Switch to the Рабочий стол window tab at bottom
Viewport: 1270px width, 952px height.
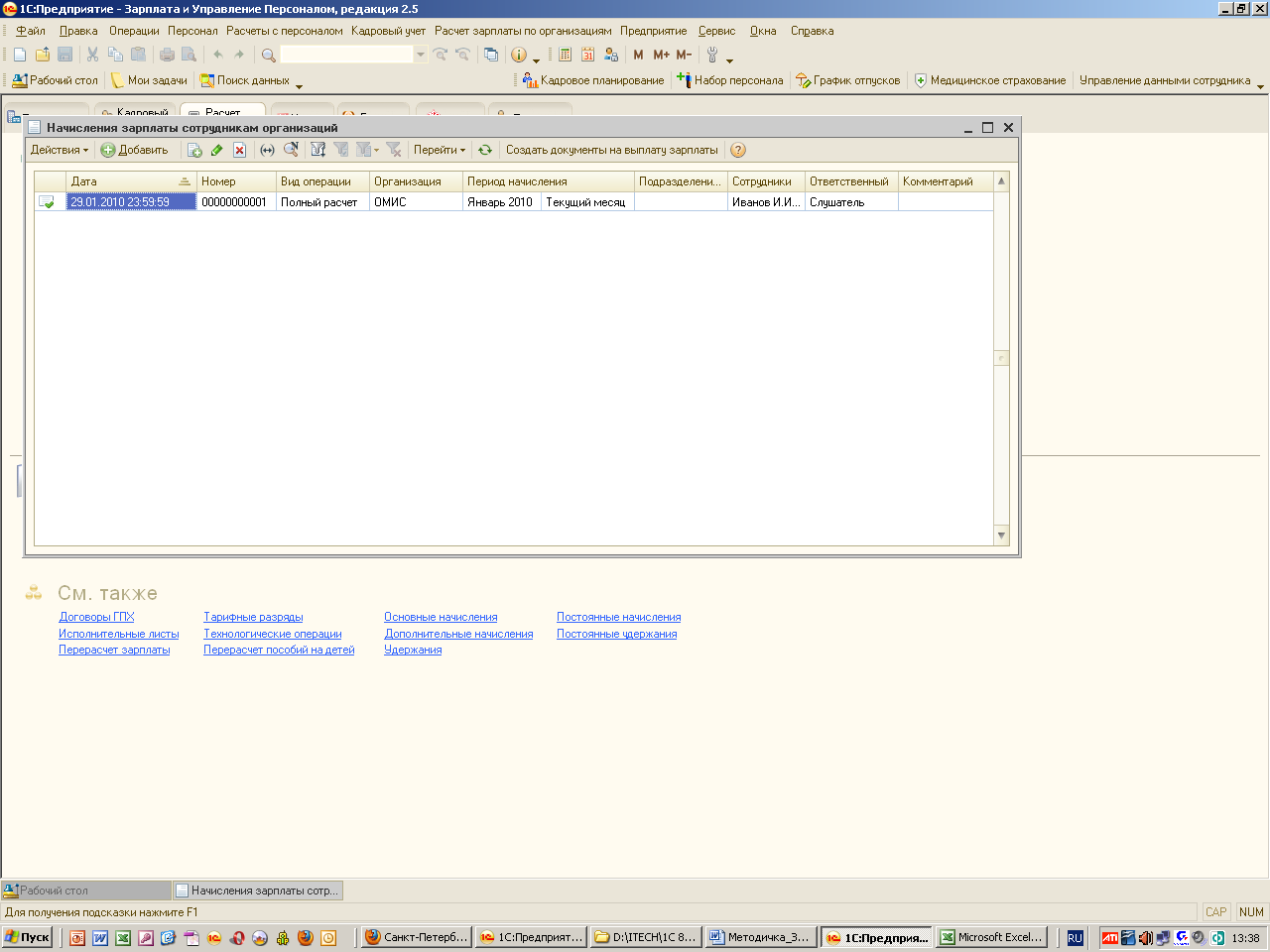point(86,891)
